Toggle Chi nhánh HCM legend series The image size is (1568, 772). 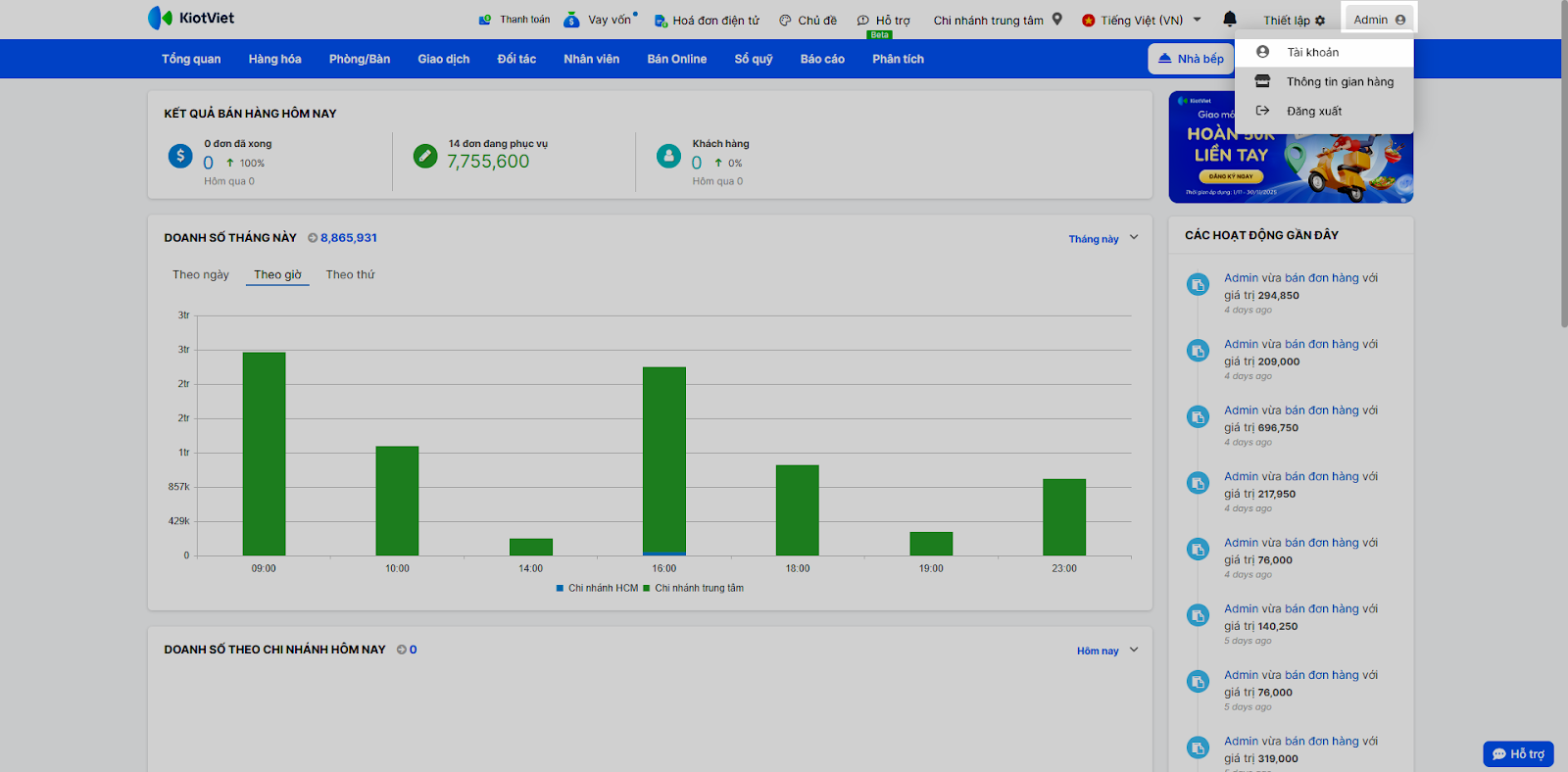(597, 588)
